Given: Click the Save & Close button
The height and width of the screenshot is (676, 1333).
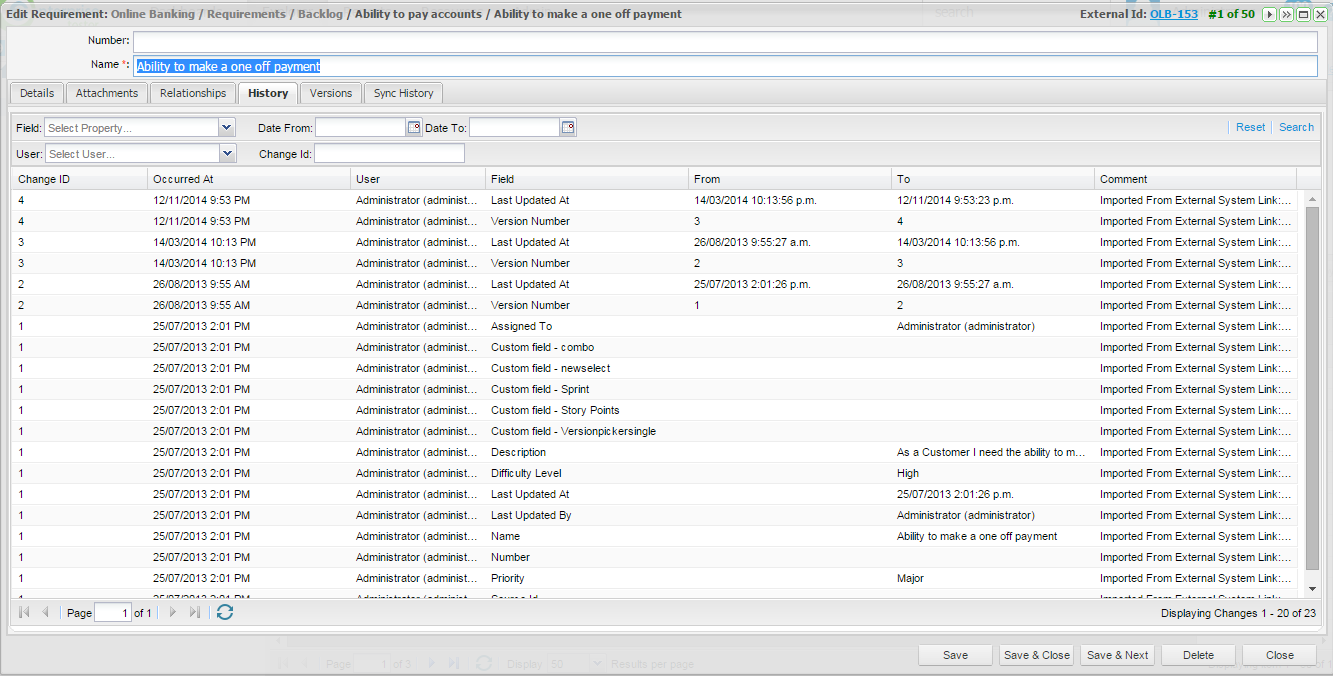Looking at the screenshot, I should tap(1036, 655).
